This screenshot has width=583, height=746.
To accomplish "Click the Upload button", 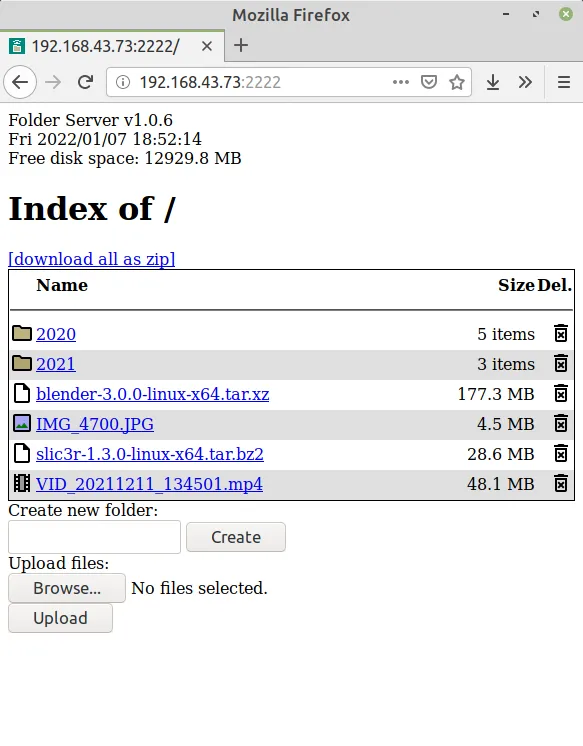I will point(60,618).
